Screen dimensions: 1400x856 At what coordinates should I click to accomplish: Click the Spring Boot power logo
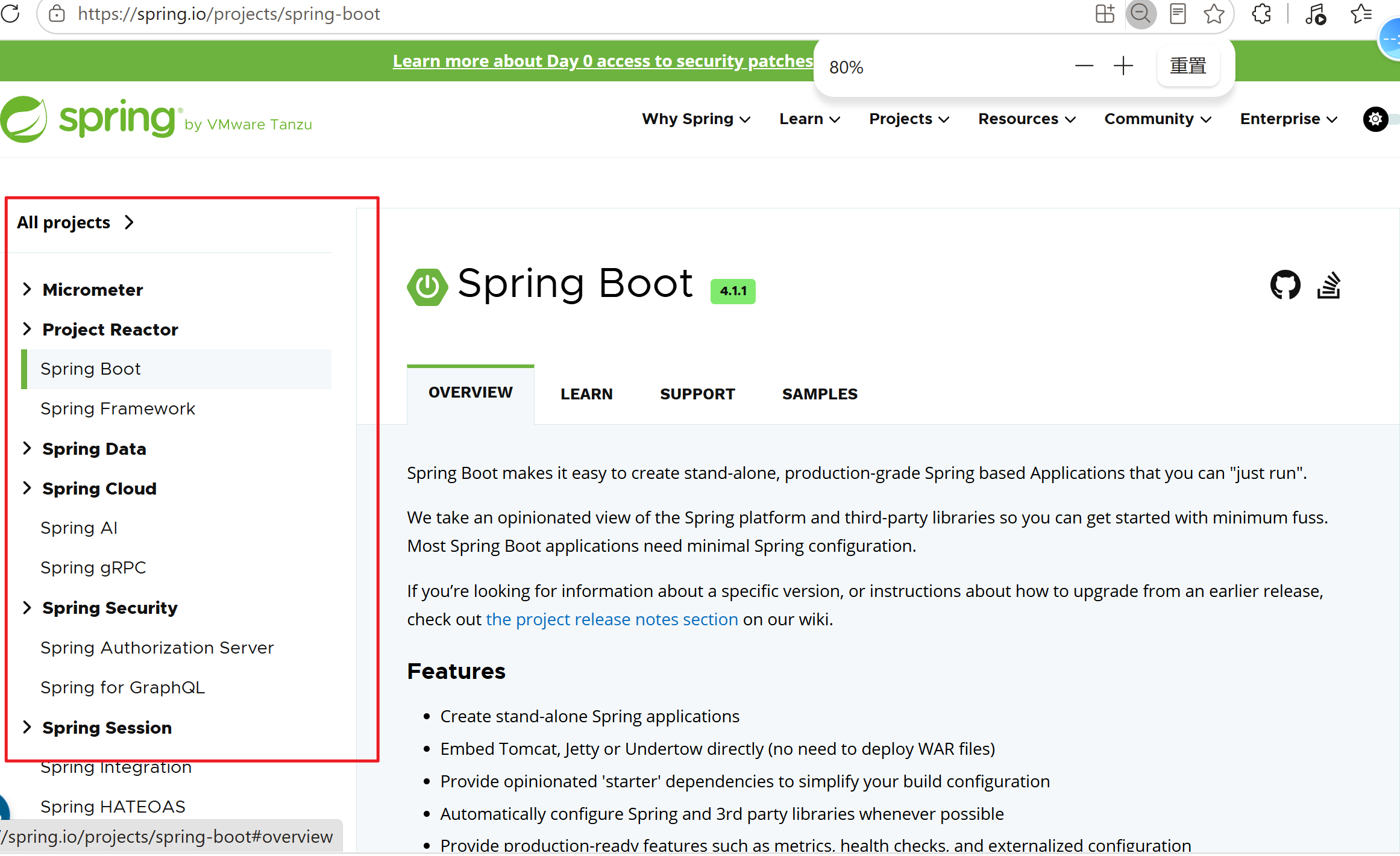[x=427, y=286]
